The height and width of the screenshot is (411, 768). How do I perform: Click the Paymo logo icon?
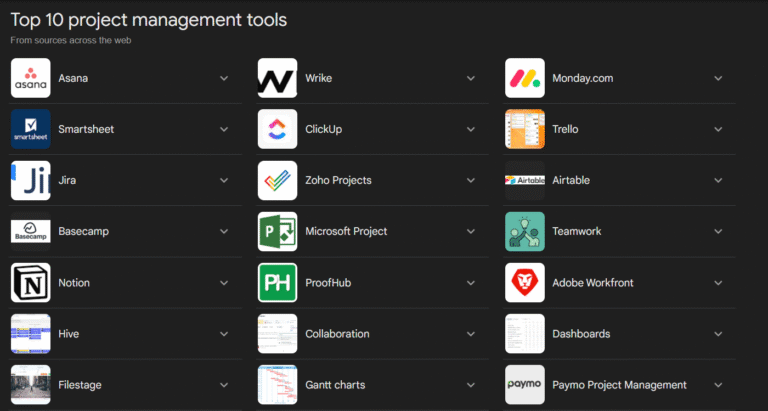525,385
